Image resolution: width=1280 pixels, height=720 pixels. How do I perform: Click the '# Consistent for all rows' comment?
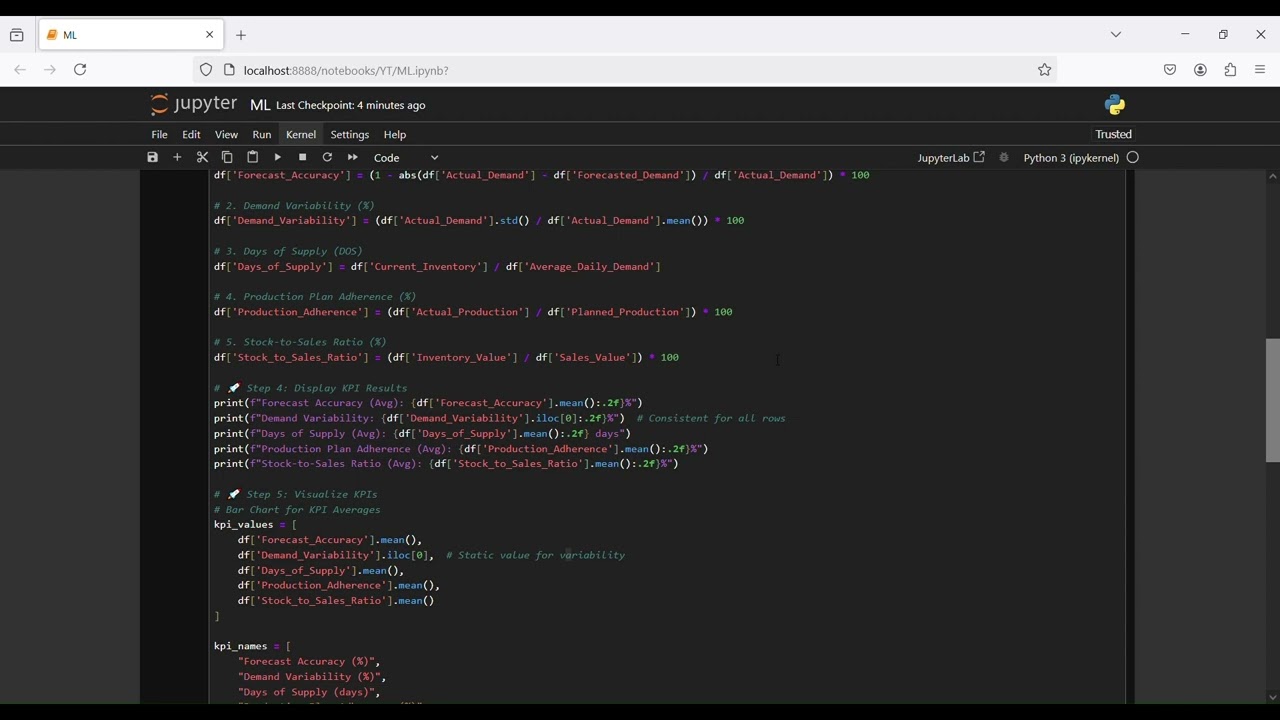click(x=711, y=419)
